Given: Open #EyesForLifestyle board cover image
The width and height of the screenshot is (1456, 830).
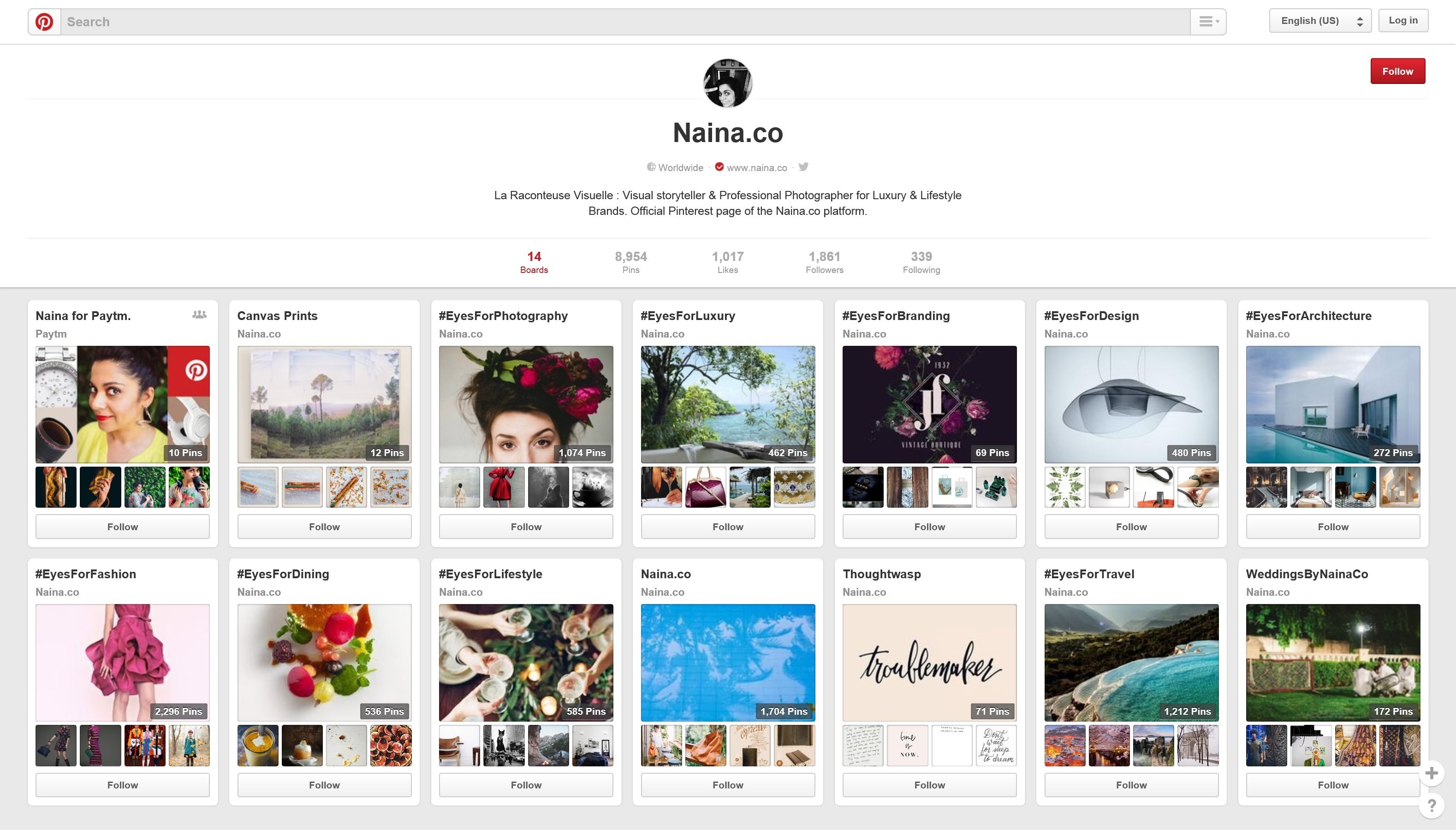Looking at the screenshot, I should click(x=526, y=663).
